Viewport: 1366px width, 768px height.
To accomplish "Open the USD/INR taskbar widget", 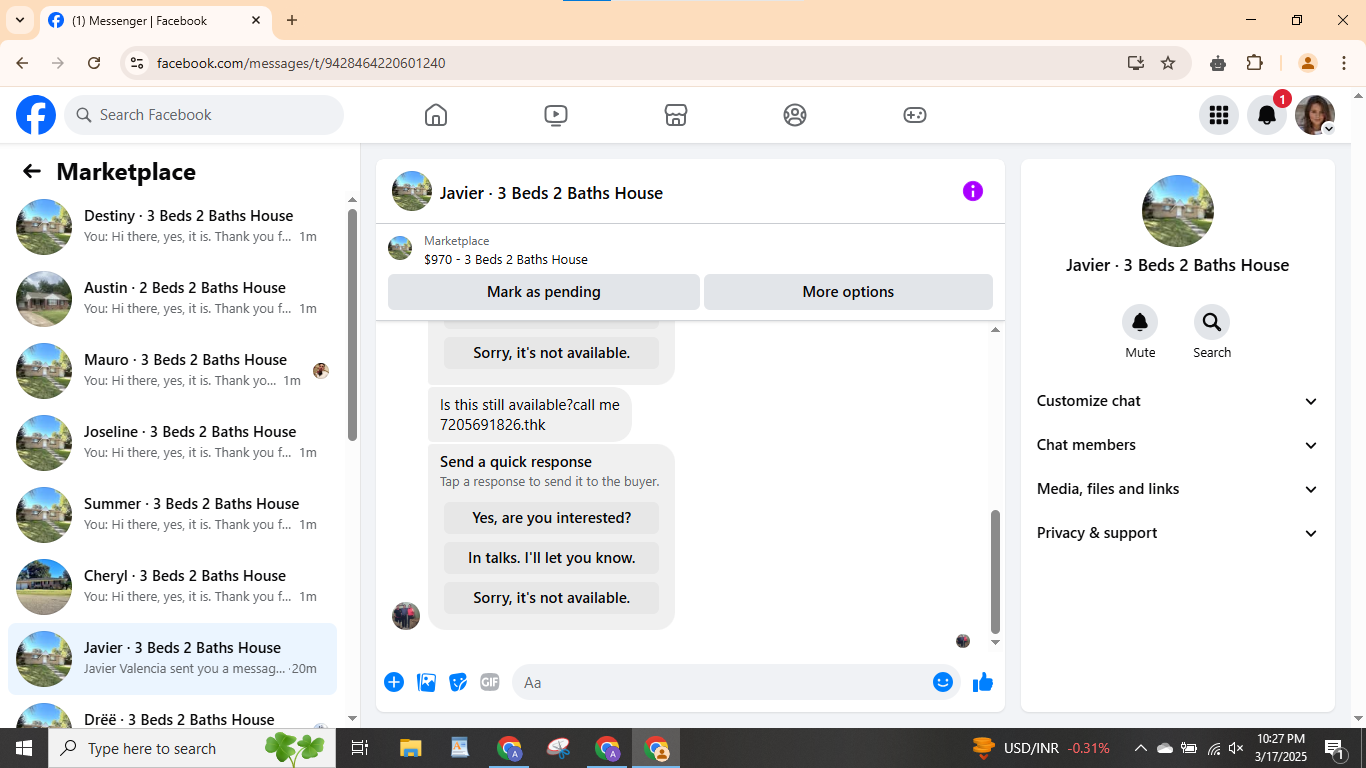I will 1041,748.
